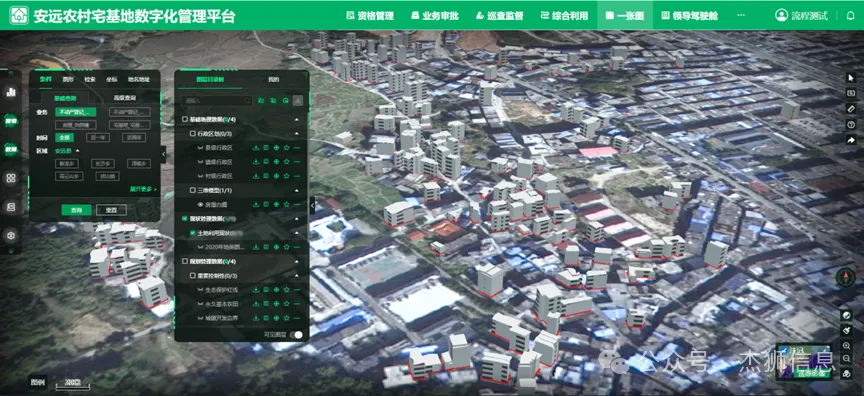This screenshot has width=864, height=396.
Task: Collapse the 三维模型 group arrow
Action: tap(296, 190)
